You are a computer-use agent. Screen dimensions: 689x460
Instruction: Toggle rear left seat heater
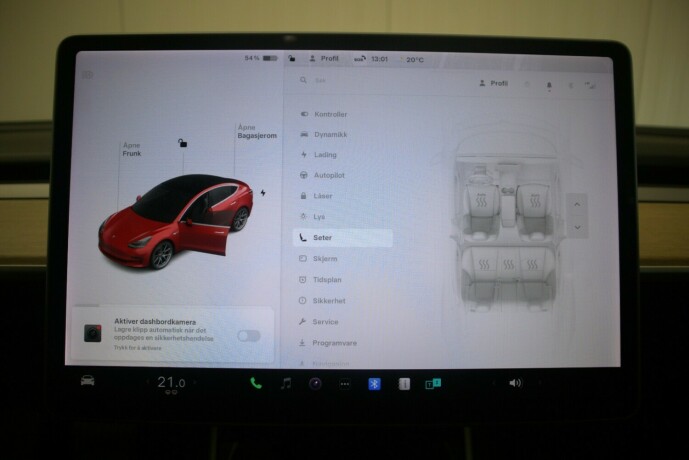(x=484, y=264)
